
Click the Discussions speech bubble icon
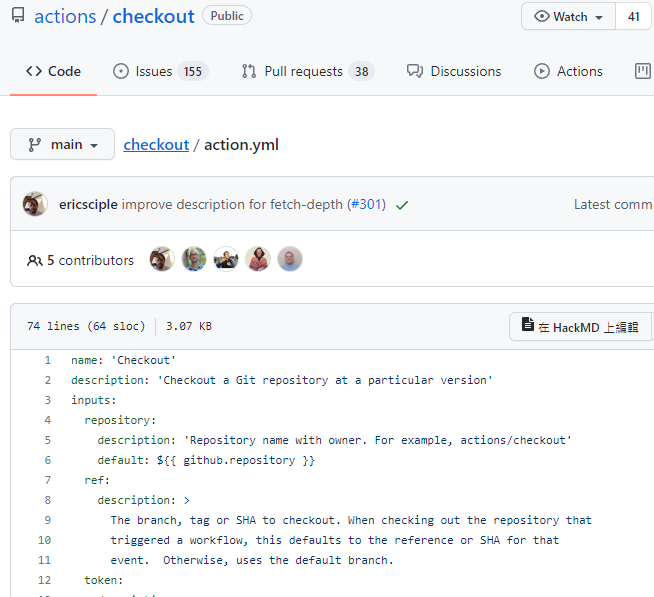point(415,71)
